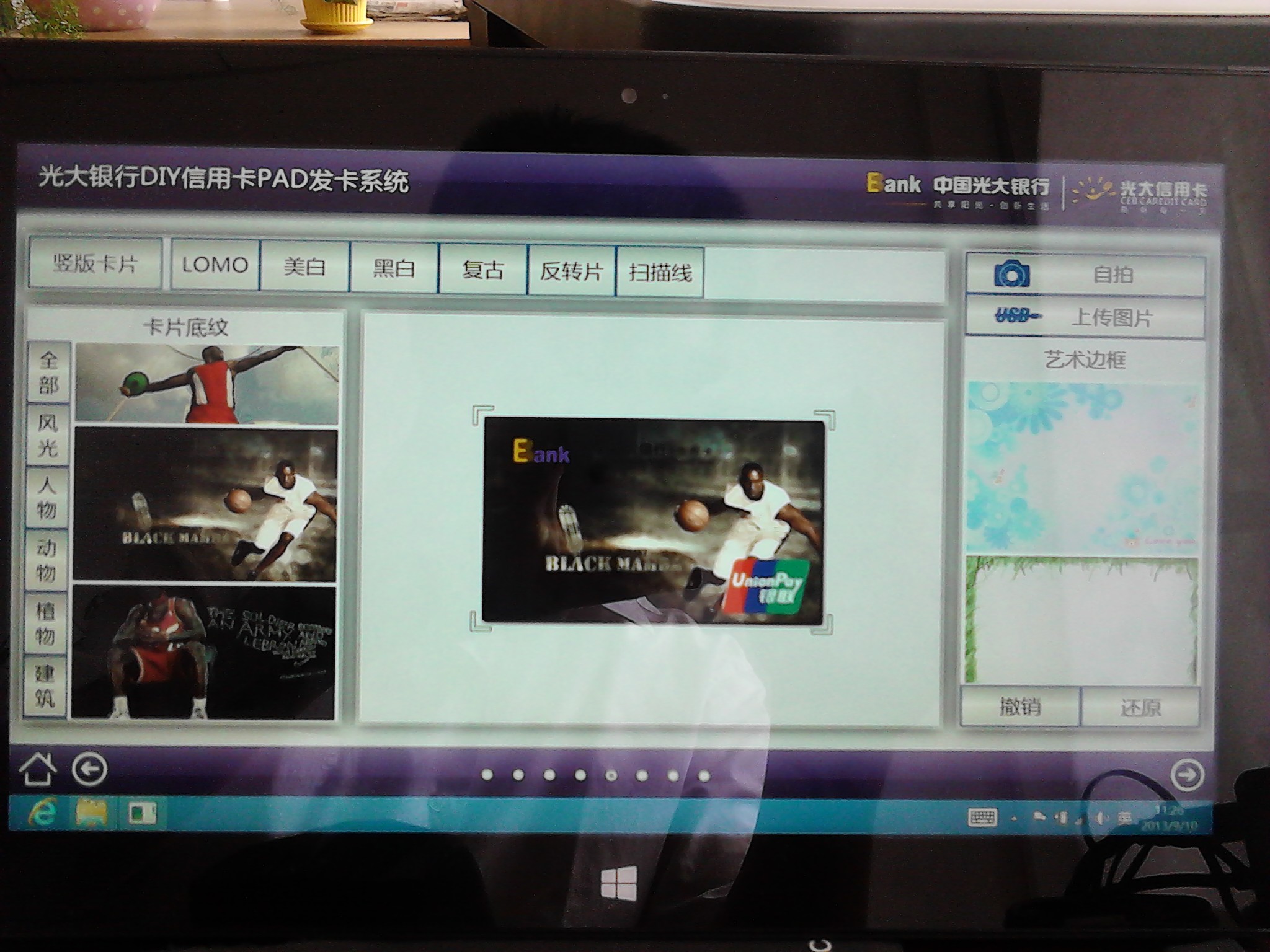1270x952 pixels.
Task: Choose the crouching red player background
Action: [x=203, y=652]
